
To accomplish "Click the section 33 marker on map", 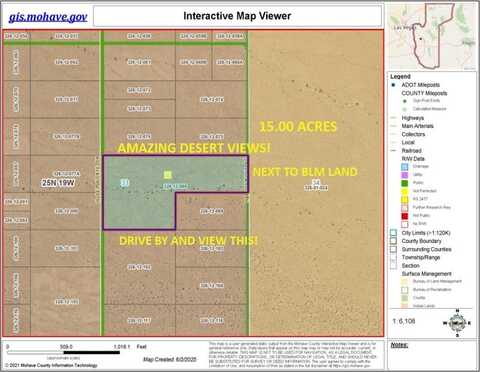I will [125, 183].
